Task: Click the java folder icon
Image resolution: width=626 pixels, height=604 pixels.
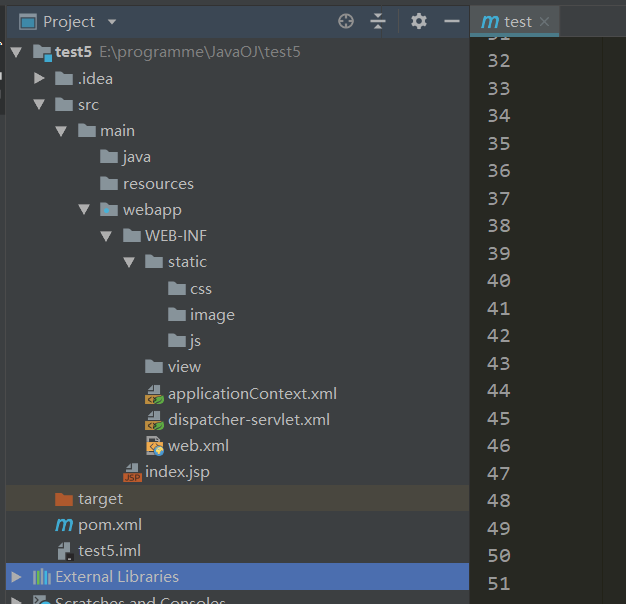Action: (109, 156)
